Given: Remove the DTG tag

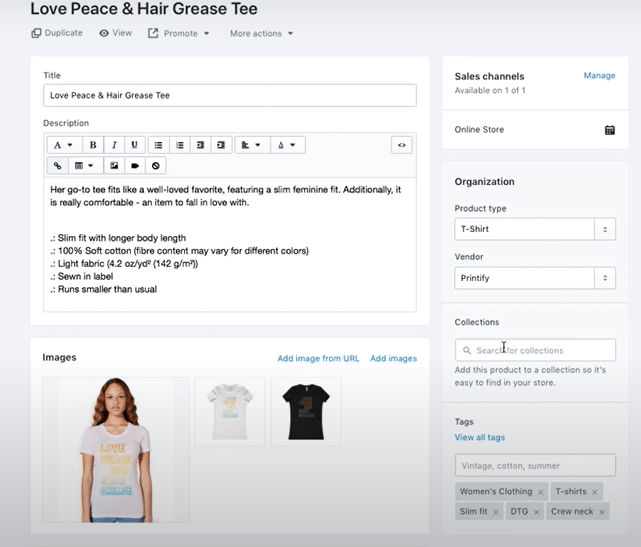Looking at the screenshot, I should (x=536, y=512).
